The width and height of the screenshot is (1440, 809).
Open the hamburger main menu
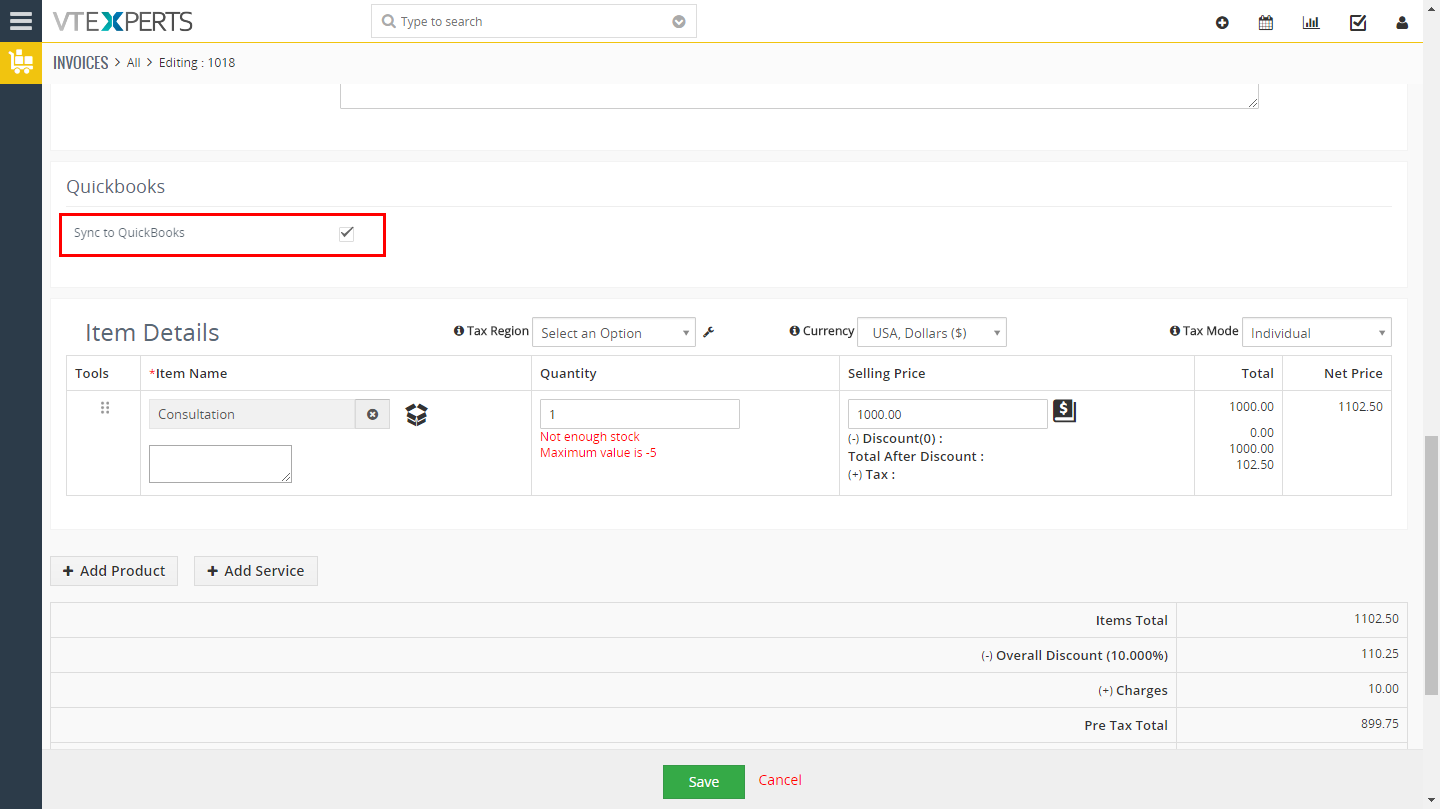pos(20,20)
